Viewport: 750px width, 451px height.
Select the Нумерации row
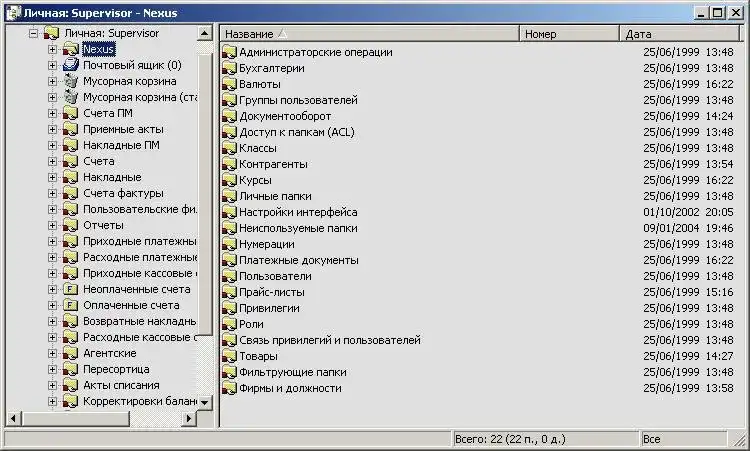point(479,244)
